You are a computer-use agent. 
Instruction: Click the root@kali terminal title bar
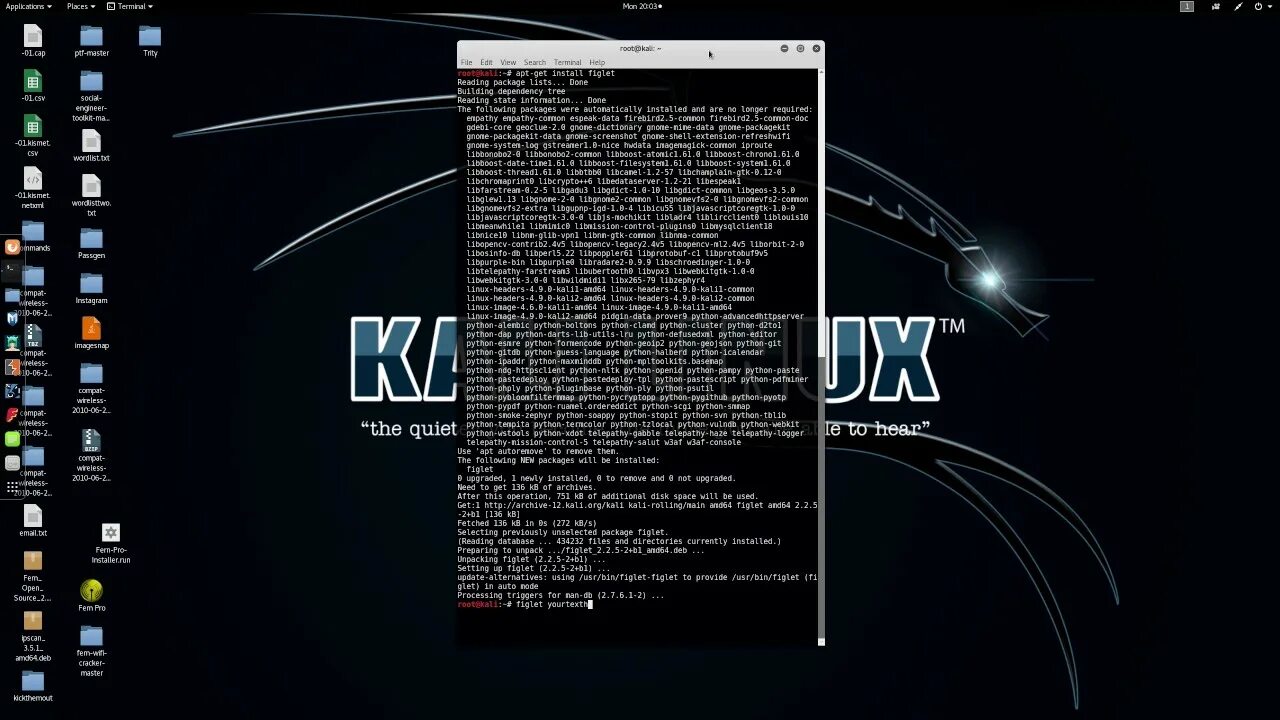640,48
